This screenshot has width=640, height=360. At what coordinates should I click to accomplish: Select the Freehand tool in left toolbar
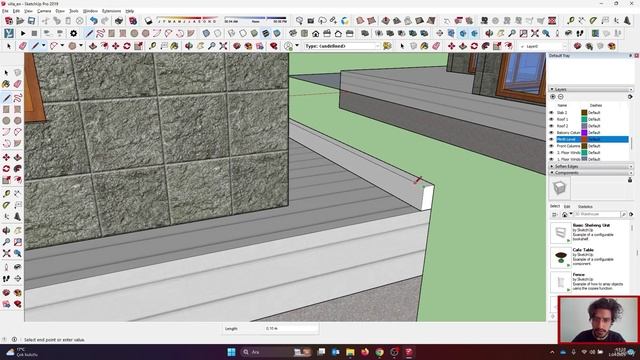[x=18, y=98]
